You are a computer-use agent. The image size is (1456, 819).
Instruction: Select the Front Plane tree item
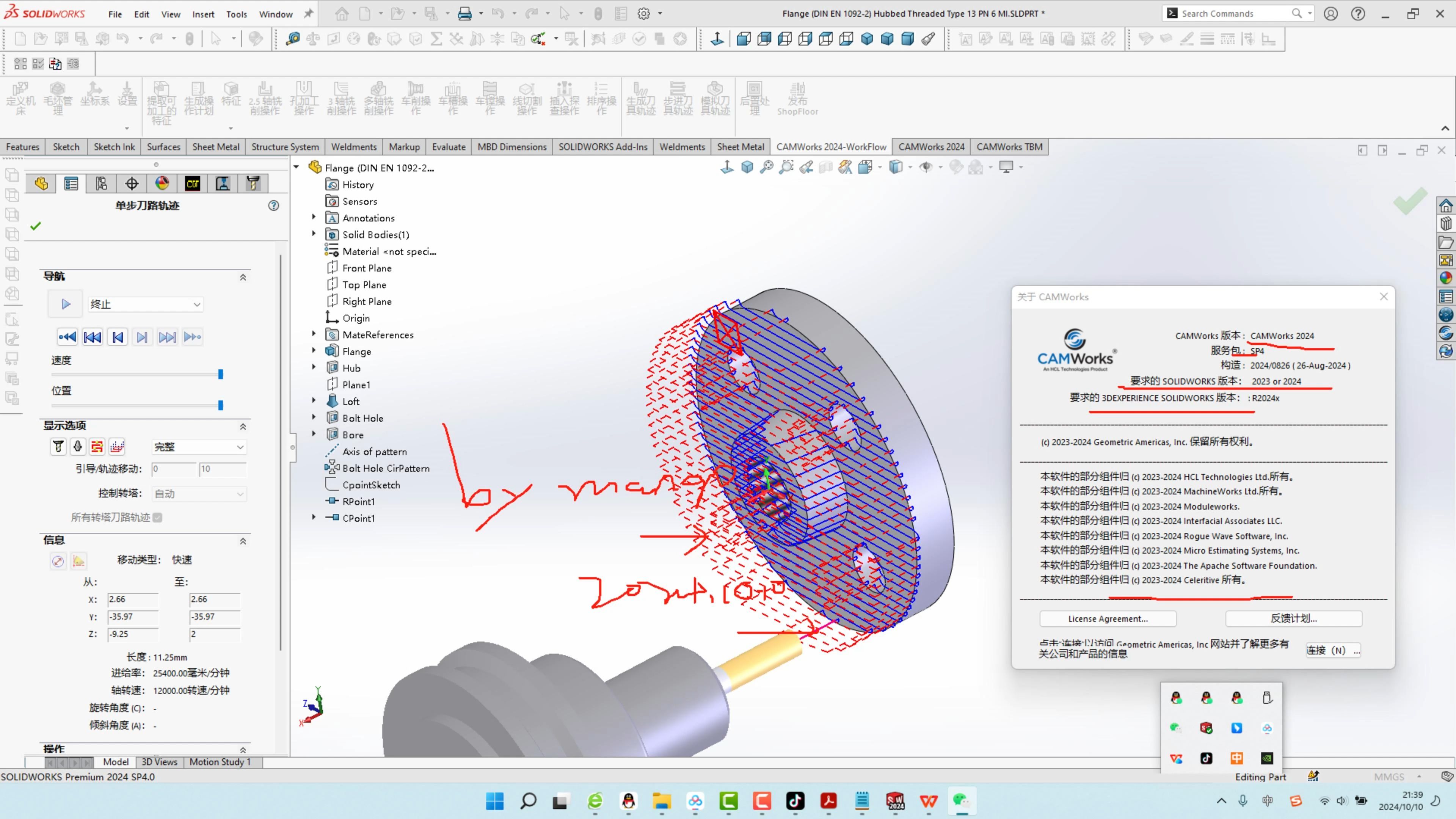coord(367,268)
